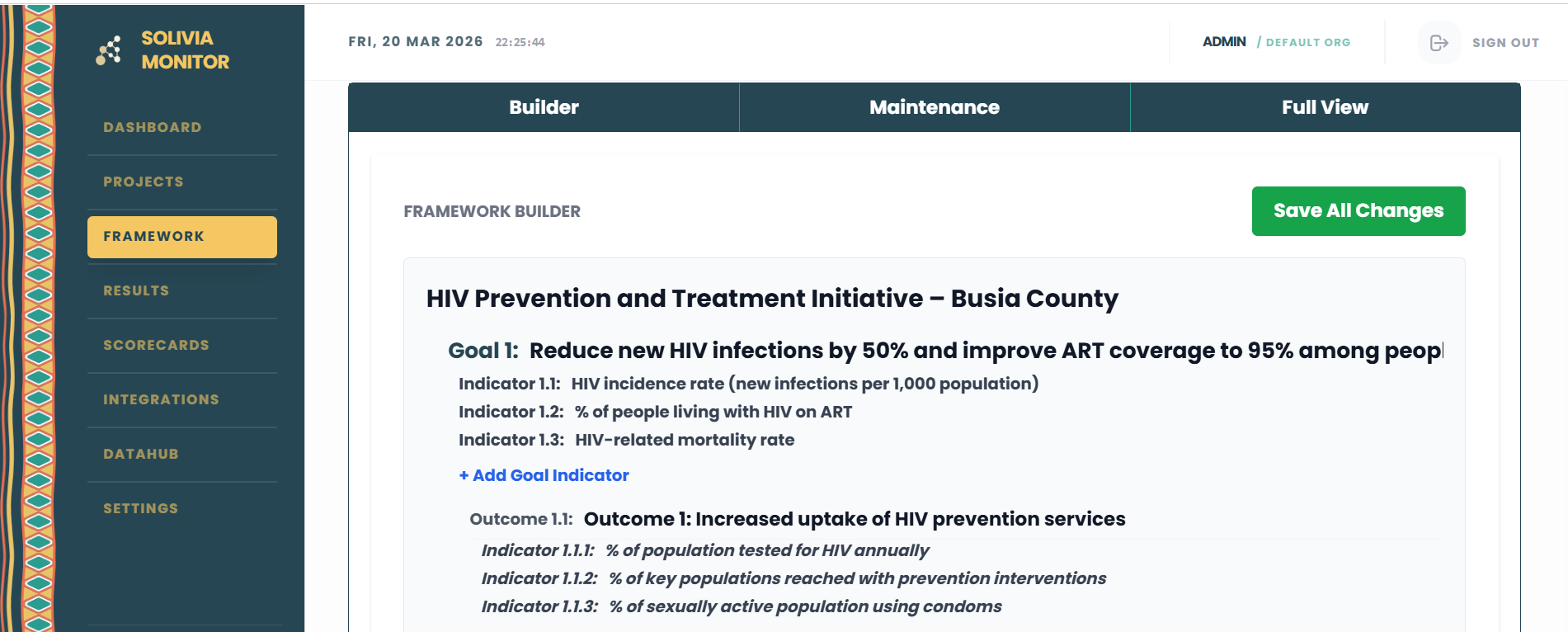This screenshot has width=1568, height=632.
Task: Edit the Goal 1 title text
Action: (986, 351)
